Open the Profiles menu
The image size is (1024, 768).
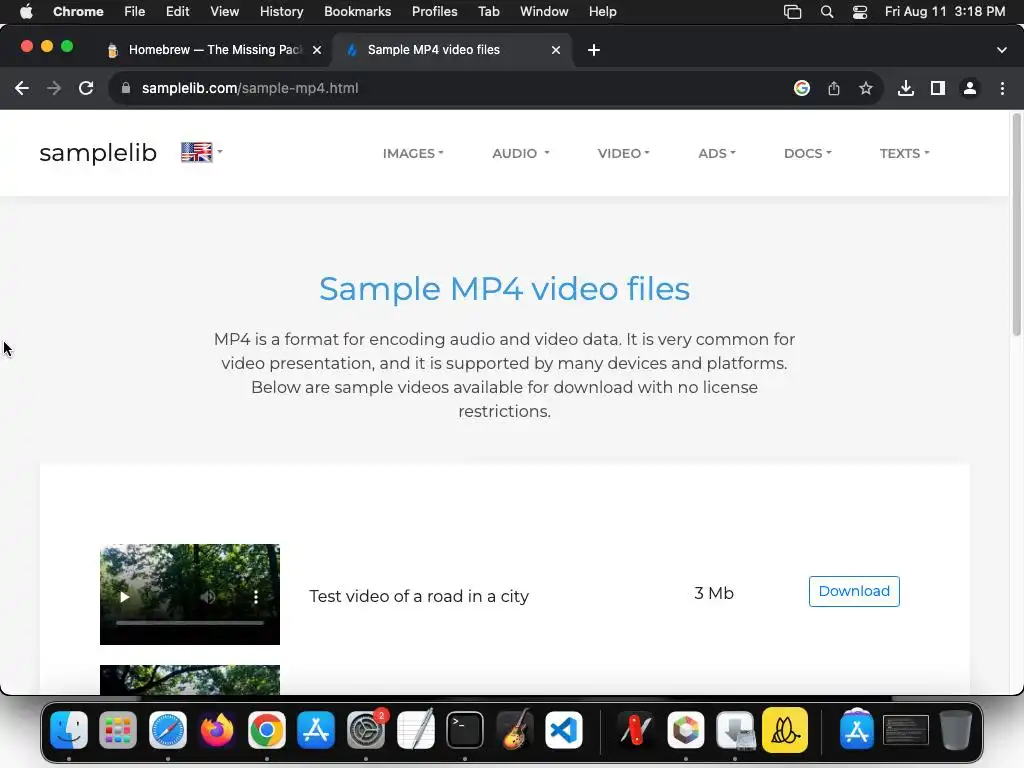(434, 11)
